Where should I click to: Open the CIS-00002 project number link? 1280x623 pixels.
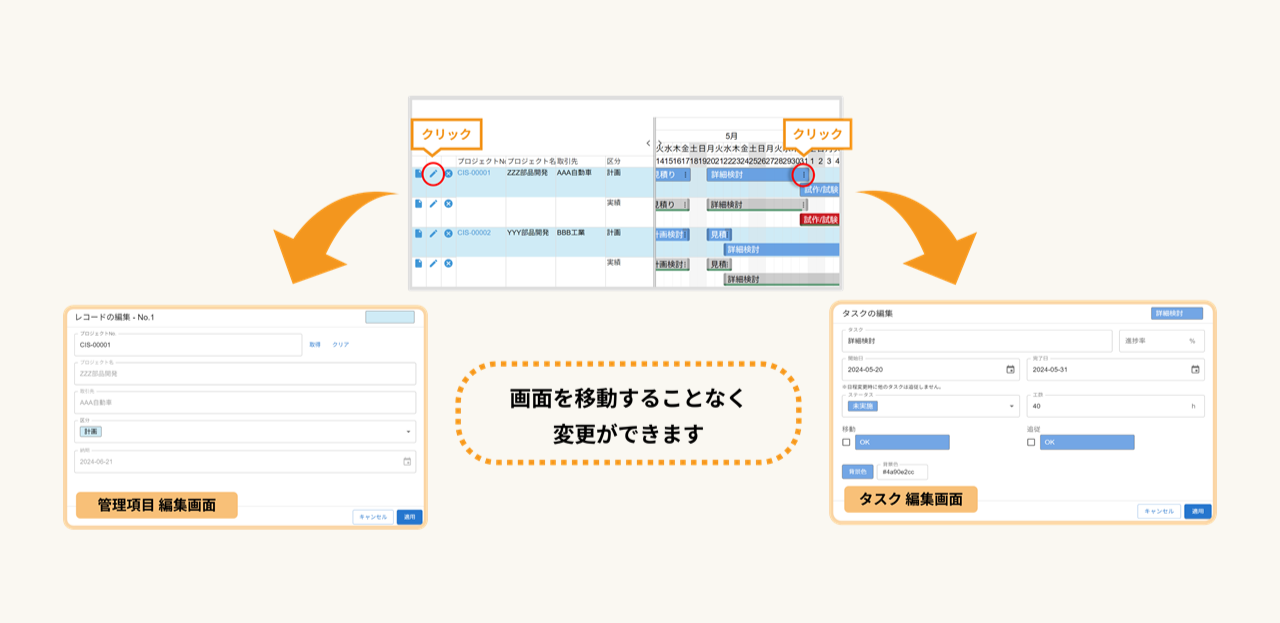tap(474, 233)
